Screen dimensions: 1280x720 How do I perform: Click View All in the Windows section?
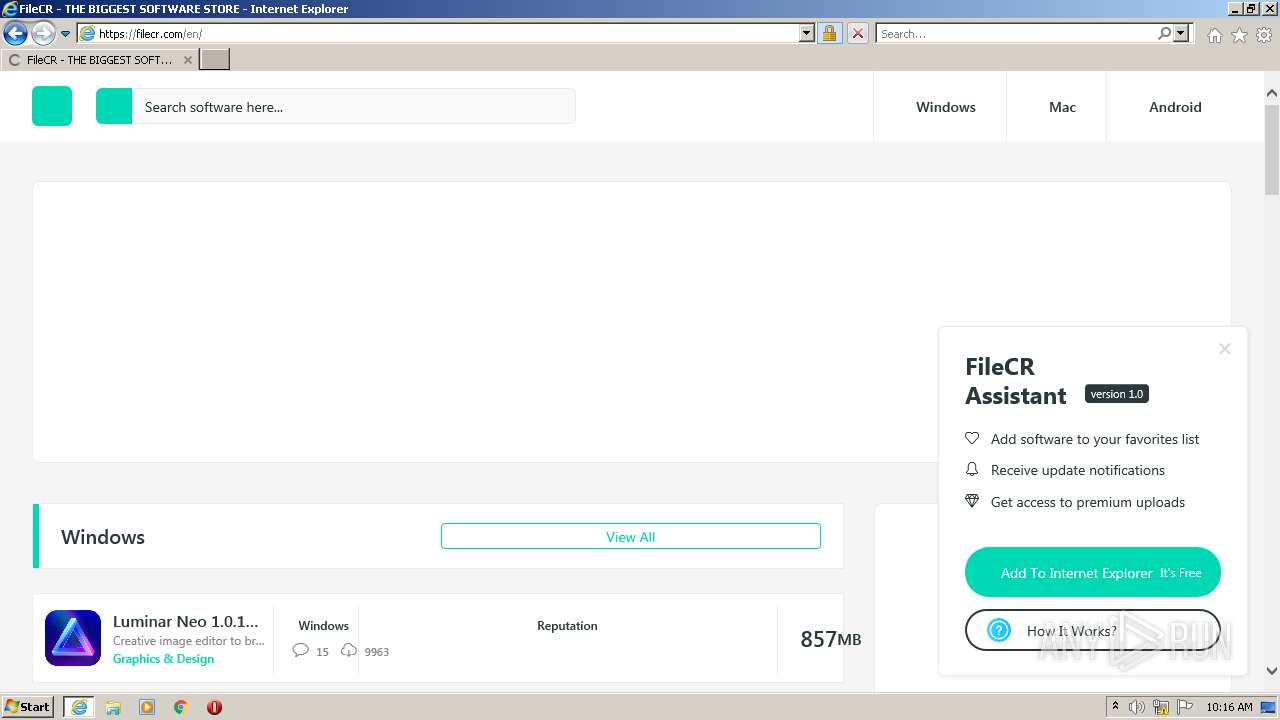(x=630, y=536)
